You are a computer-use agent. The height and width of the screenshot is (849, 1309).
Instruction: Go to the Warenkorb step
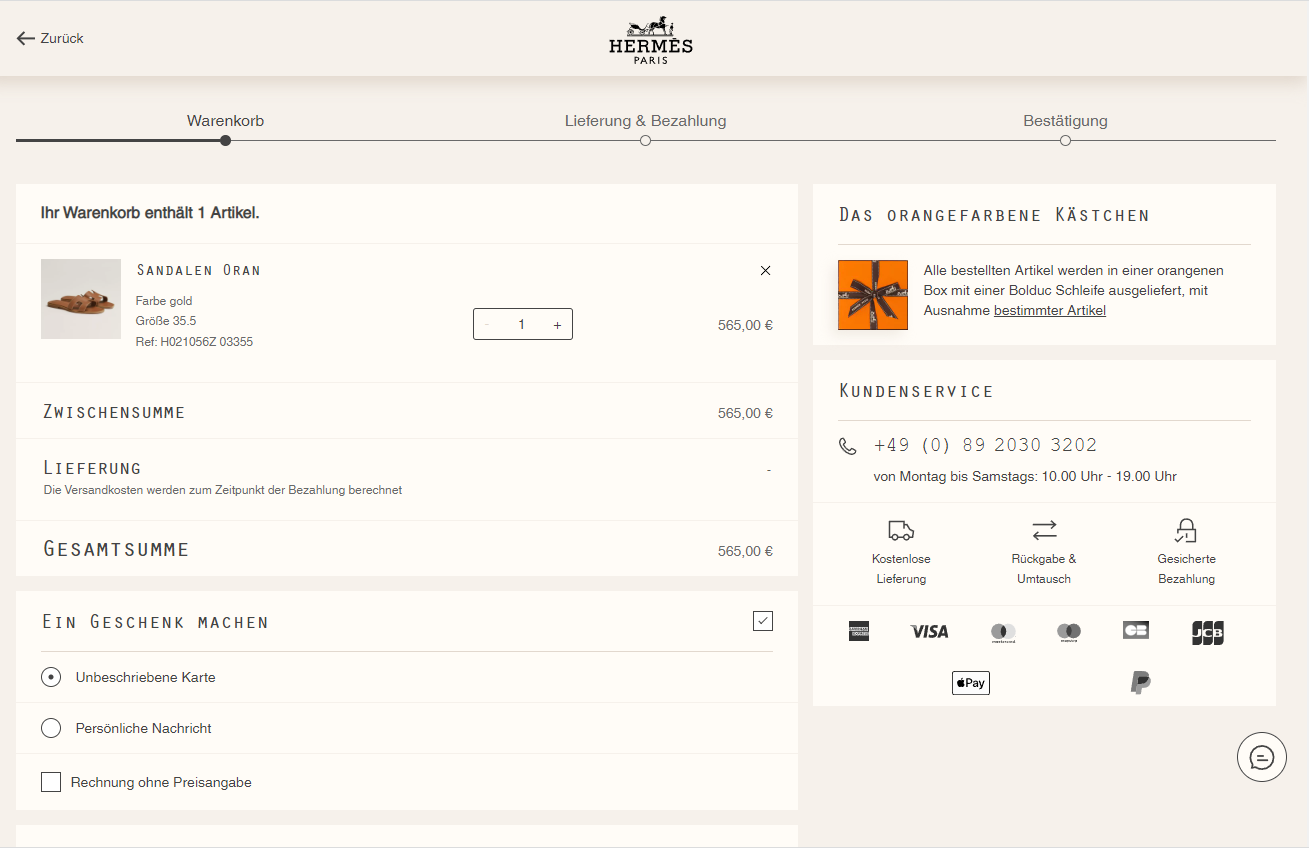coord(225,121)
